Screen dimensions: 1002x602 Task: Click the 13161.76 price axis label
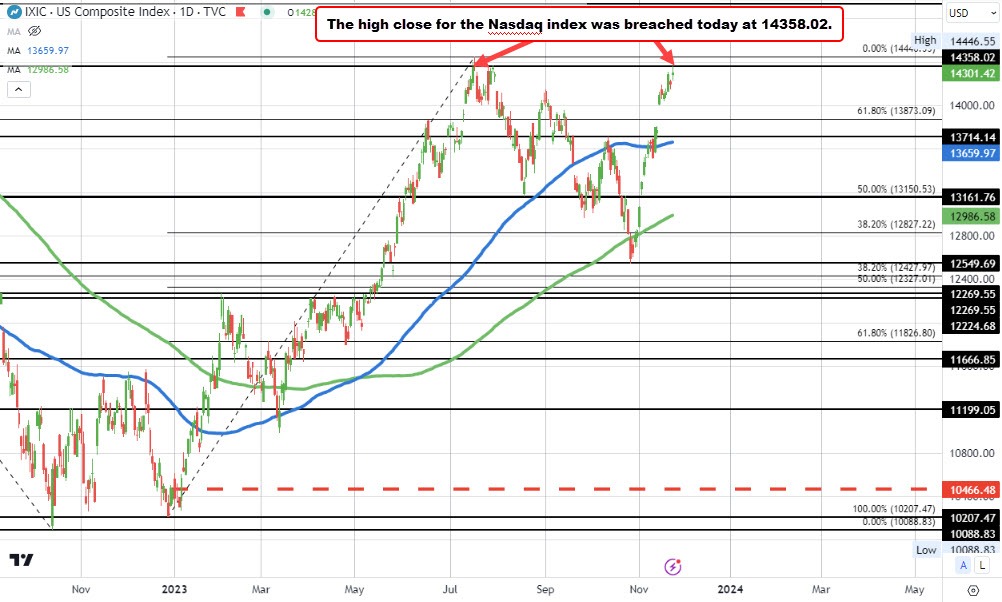pyautogui.click(x=972, y=197)
